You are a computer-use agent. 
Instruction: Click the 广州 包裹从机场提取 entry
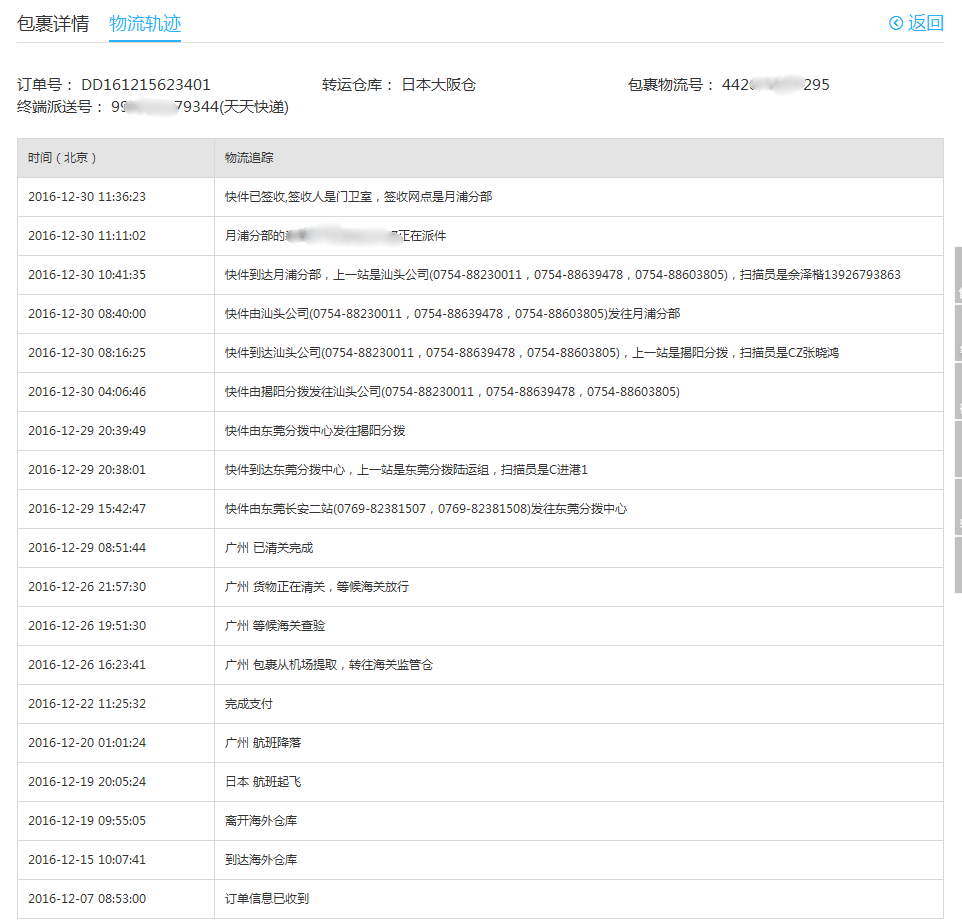[x=329, y=665]
